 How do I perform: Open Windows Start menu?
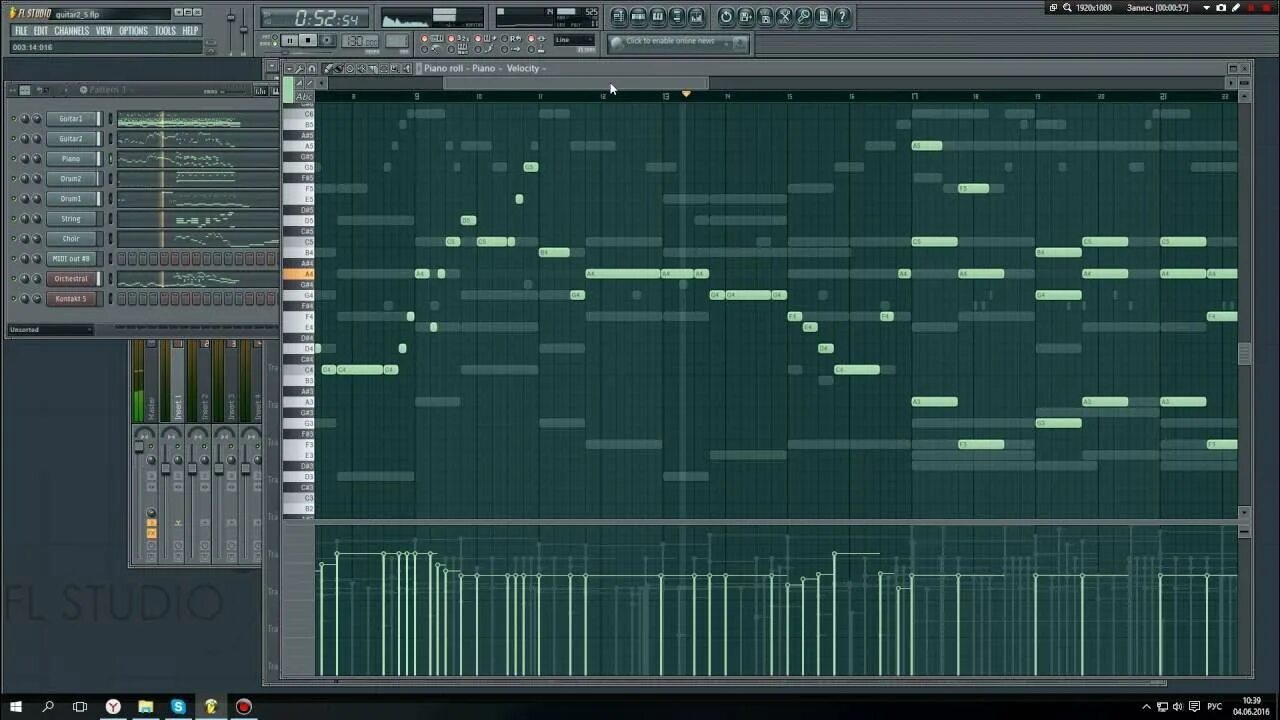16,707
